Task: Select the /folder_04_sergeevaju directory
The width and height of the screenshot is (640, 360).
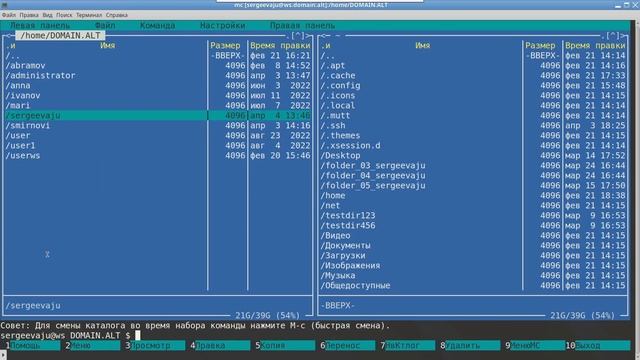Action: (x=373, y=176)
